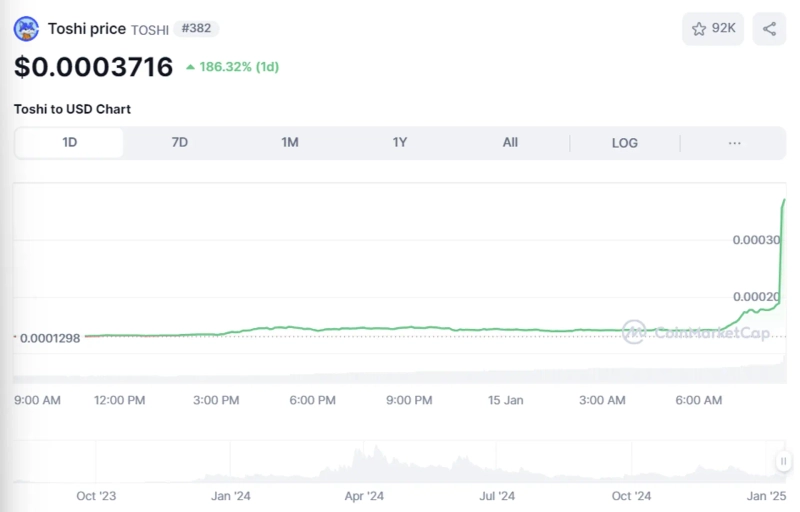Select the 1Y time range
This screenshot has height=512, width=800.
coord(400,143)
